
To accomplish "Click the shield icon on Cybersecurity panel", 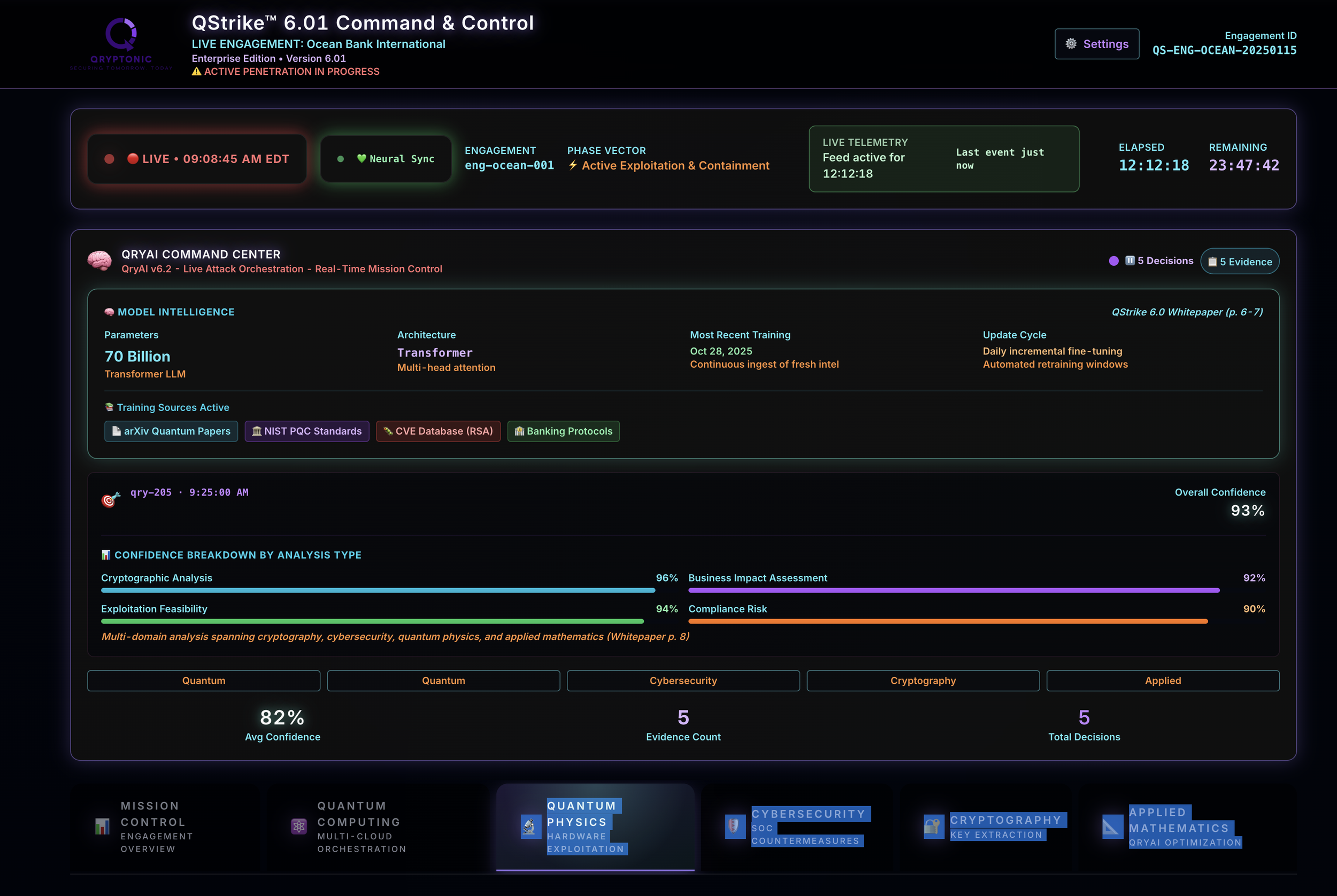I will click(x=735, y=827).
